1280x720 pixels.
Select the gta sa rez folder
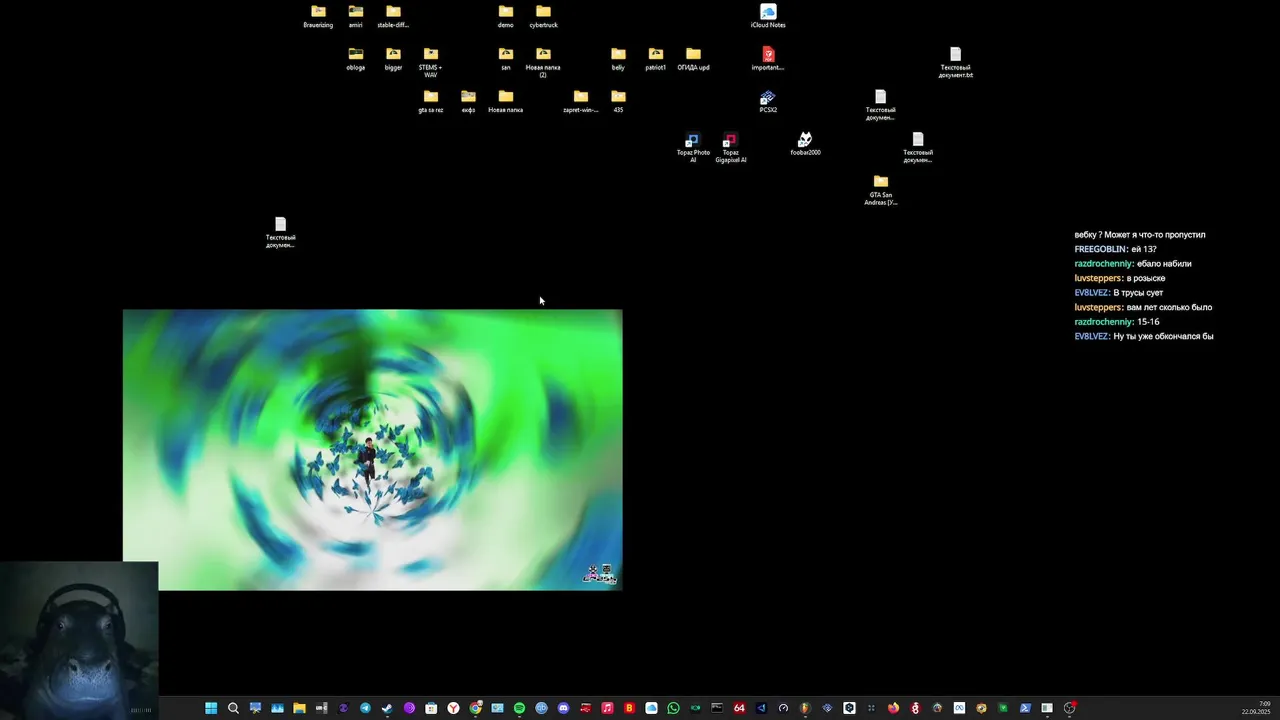coord(430,102)
